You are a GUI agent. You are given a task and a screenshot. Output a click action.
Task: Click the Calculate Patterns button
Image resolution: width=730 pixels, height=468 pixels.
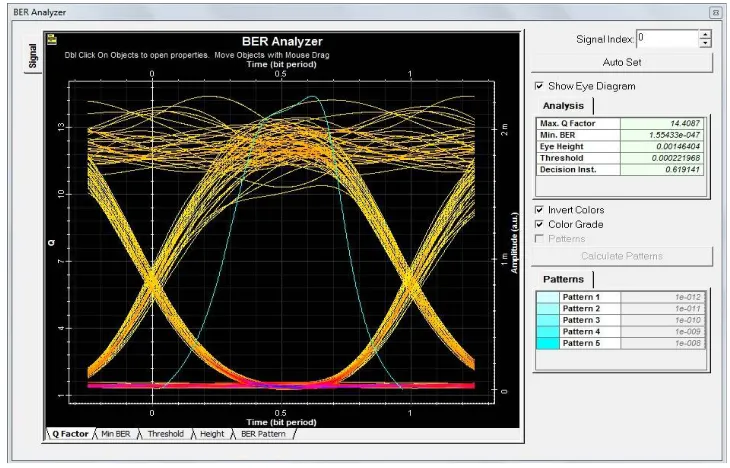[622, 256]
